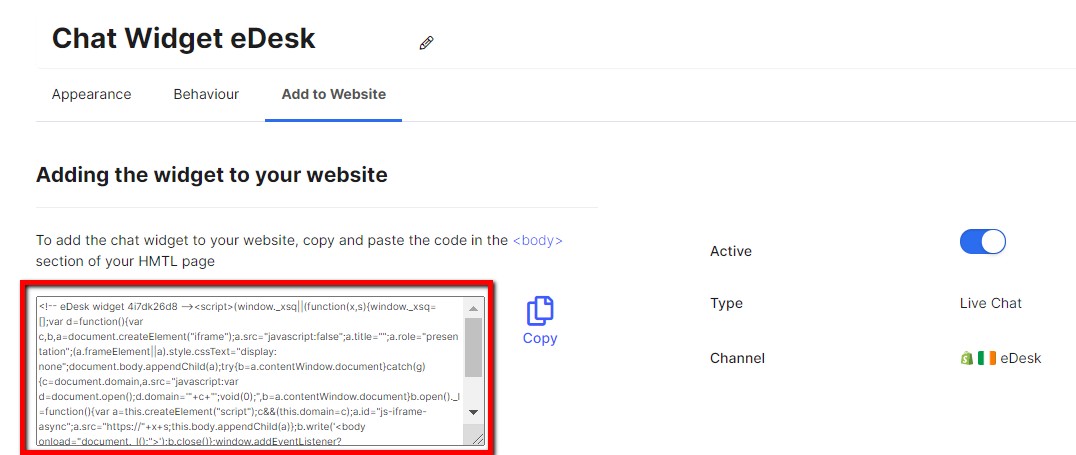The width and height of the screenshot is (1076, 455).
Task: Select the Add to Website tab
Action: (x=334, y=95)
